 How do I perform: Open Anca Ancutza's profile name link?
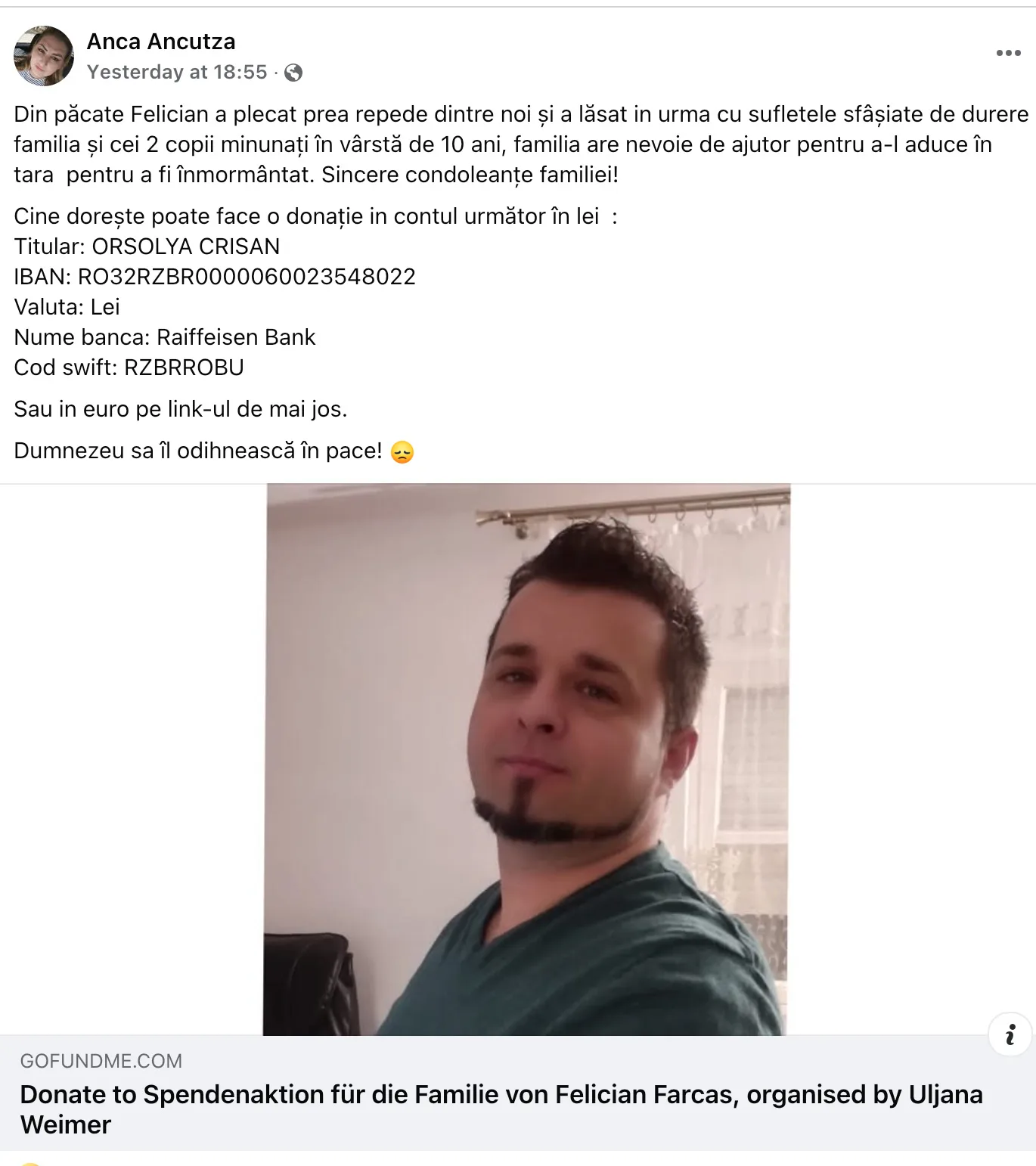tap(161, 42)
